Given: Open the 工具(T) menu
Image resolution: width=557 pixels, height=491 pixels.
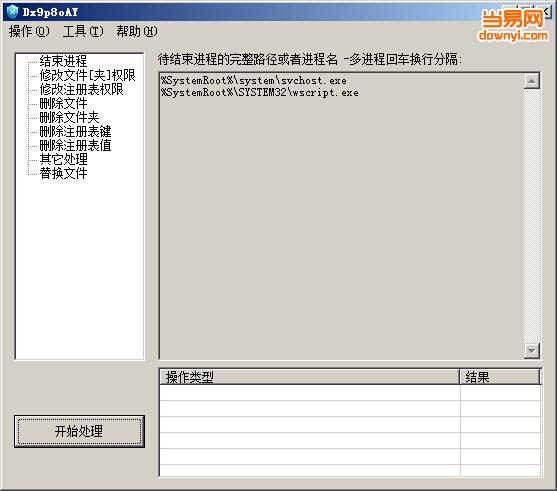Looking at the screenshot, I should 83,32.
